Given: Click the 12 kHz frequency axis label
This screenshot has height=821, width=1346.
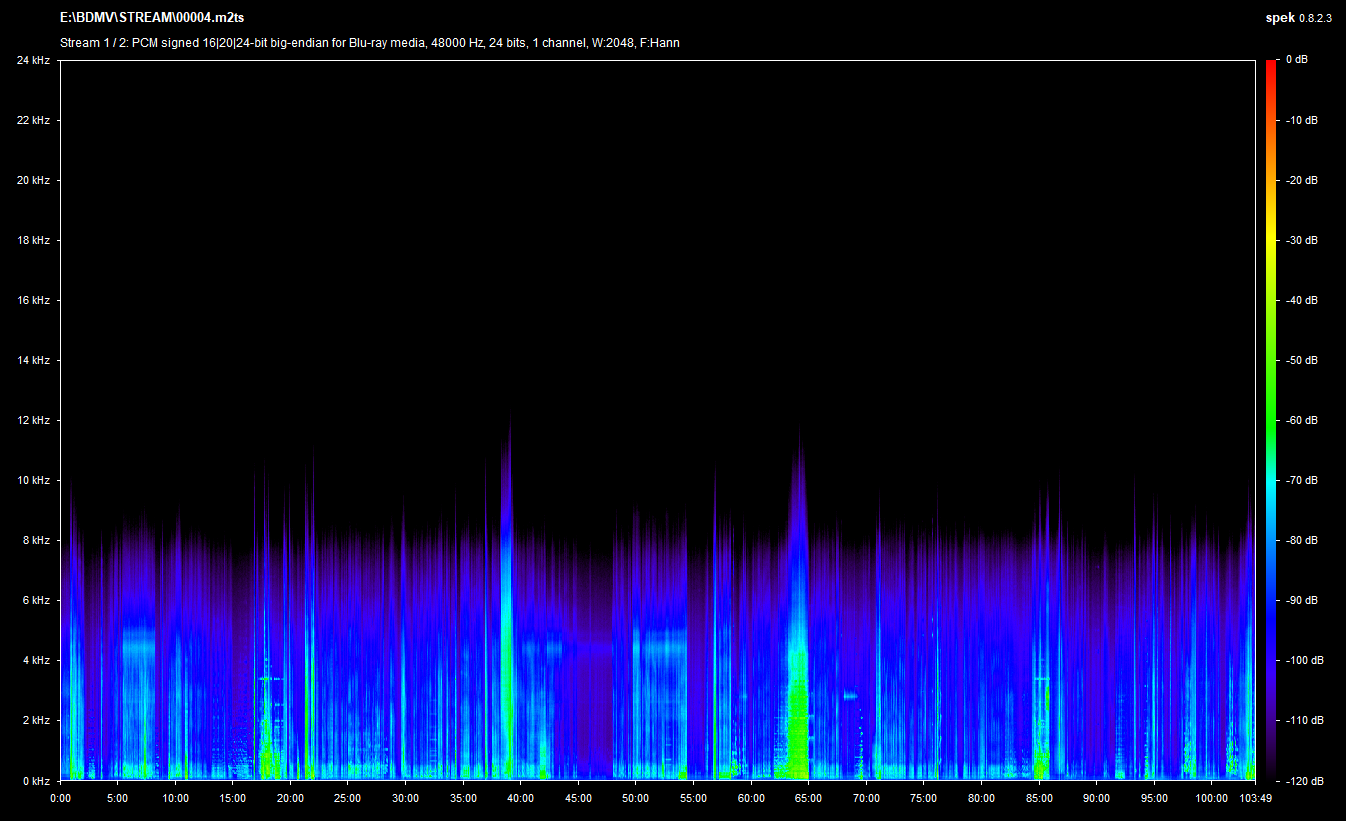Looking at the screenshot, I should (x=34, y=420).
